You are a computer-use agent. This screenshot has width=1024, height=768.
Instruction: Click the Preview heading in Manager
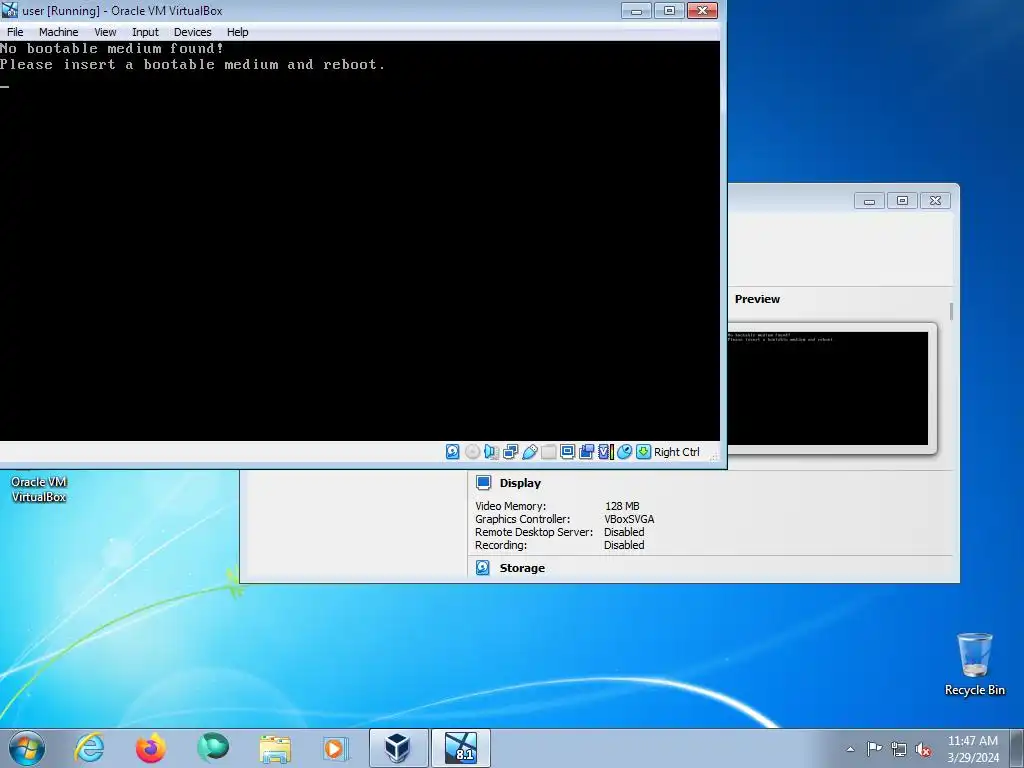pyautogui.click(x=757, y=299)
